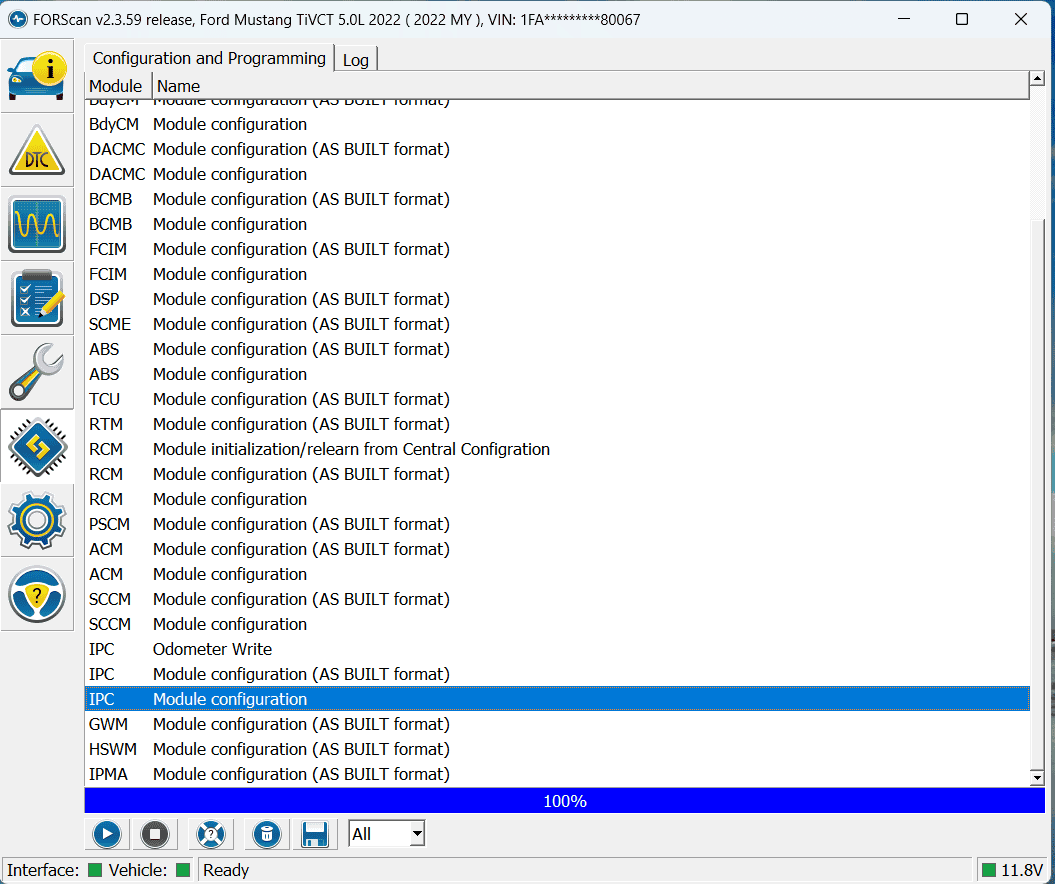Click the floppy disk save icon
Viewport: 1055px width, 884px height.
pyautogui.click(x=314, y=834)
